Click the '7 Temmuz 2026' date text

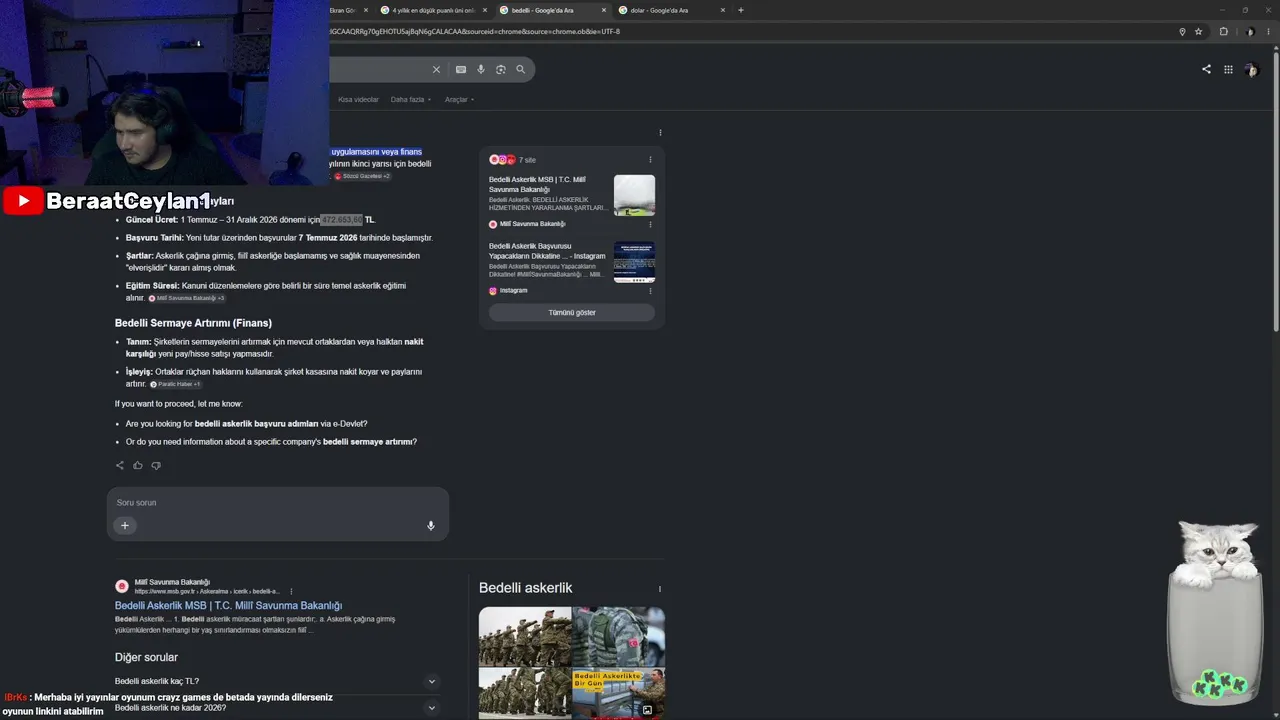pyautogui.click(x=328, y=238)
